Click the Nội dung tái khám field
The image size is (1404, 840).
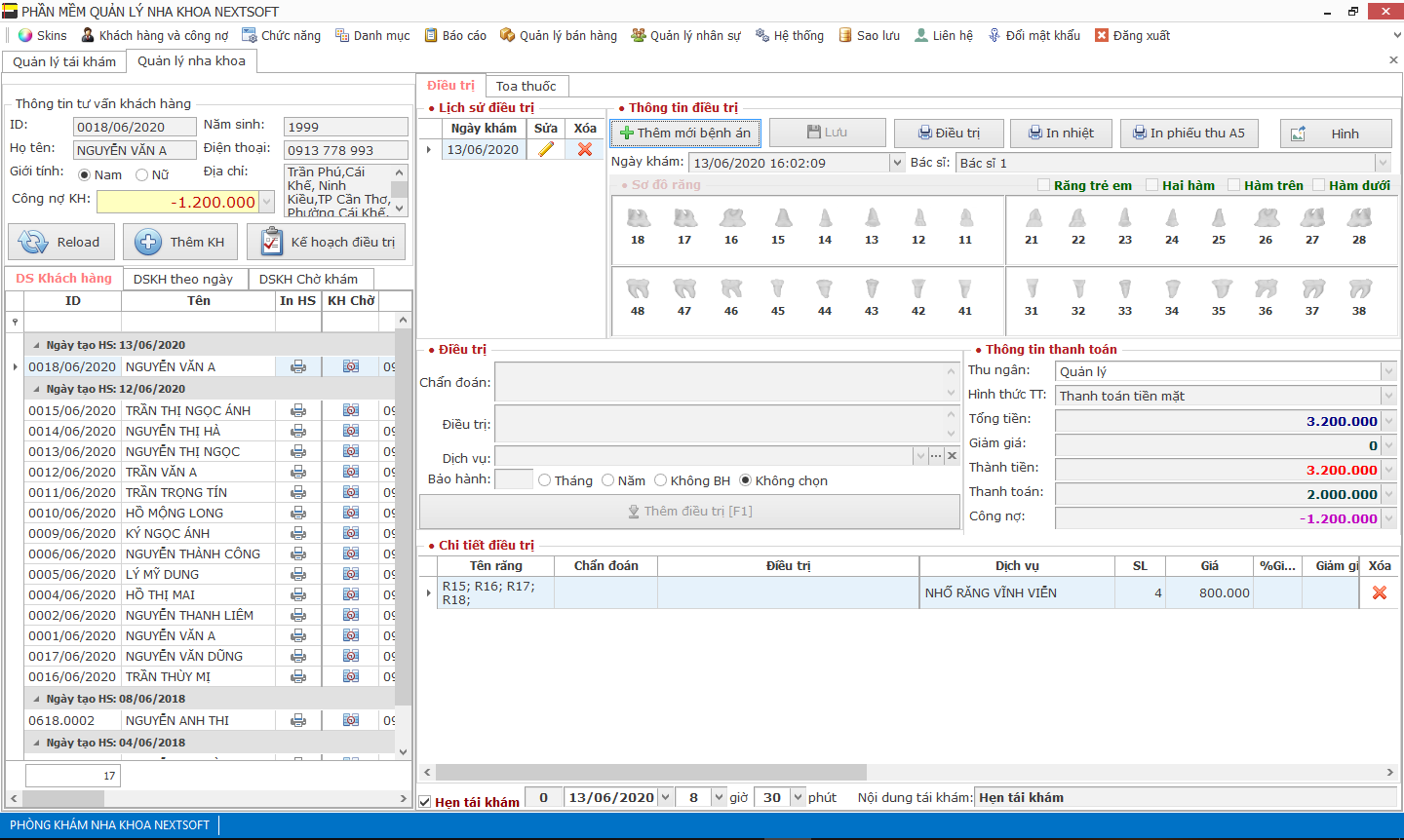click(1186, 797)
